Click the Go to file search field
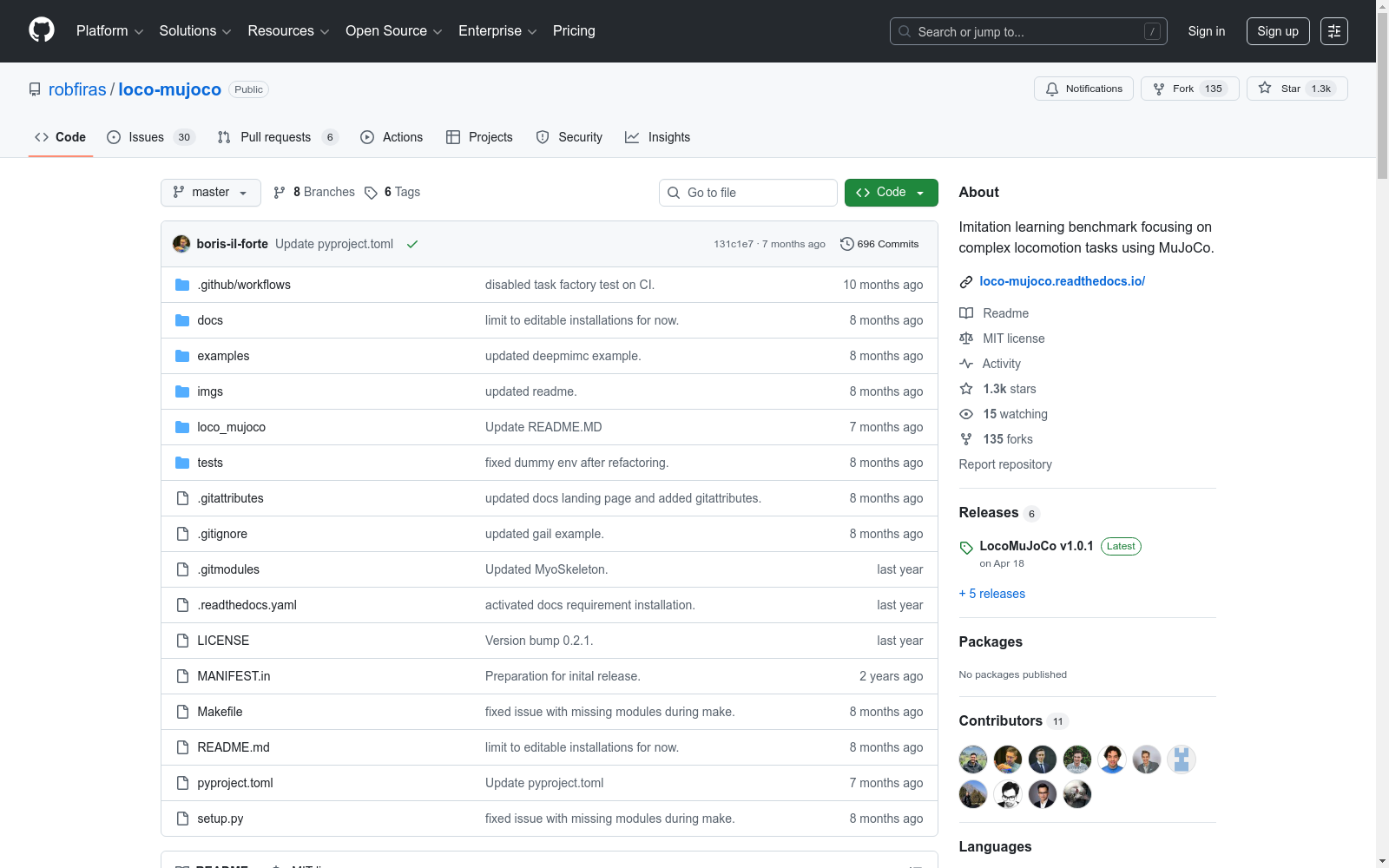 pyautogui.click(x=748, y=193)
